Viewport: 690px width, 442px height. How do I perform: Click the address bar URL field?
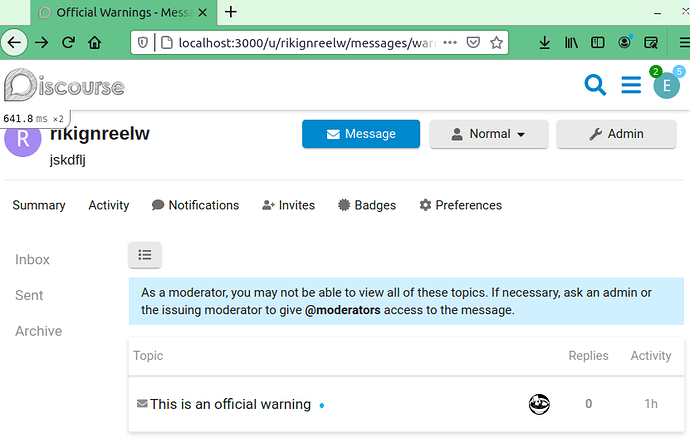(307, 43)
